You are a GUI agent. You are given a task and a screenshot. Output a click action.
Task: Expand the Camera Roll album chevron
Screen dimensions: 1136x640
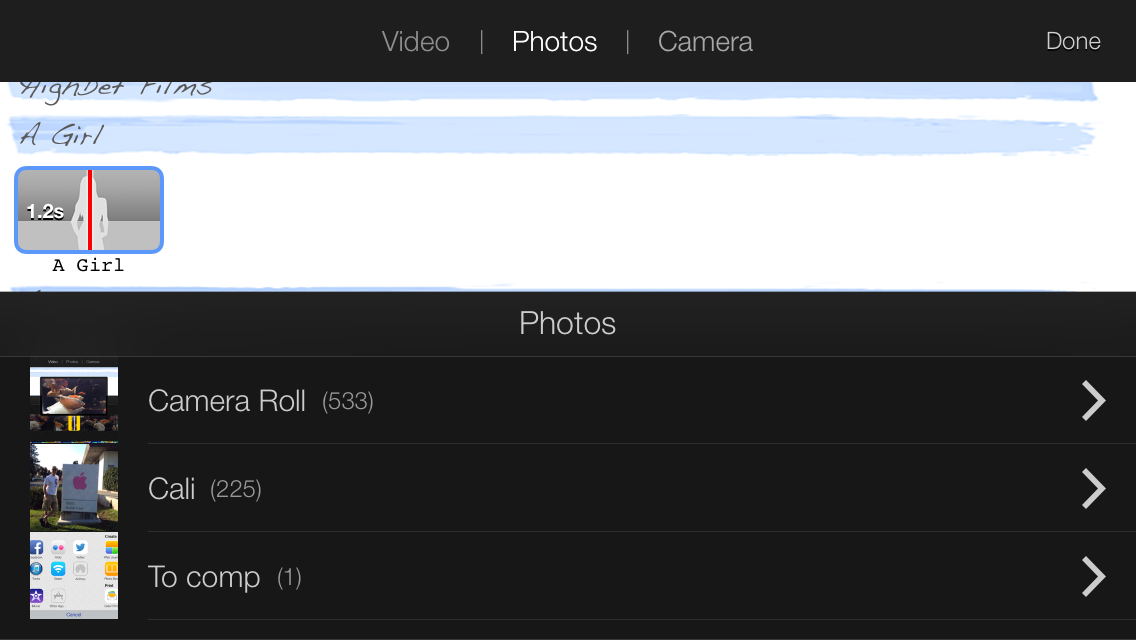[1093, 401]
